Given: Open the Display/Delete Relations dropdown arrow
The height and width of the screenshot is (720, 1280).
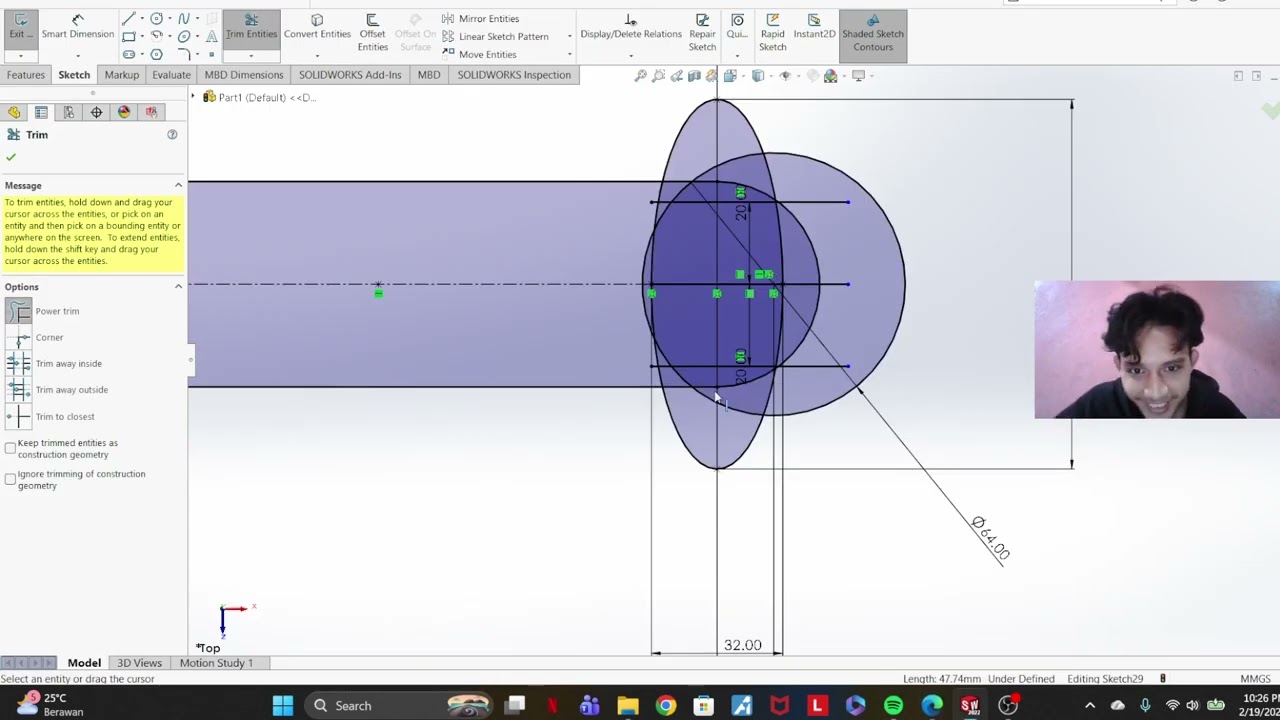Looking at the screenshot, I should [631, 55].
